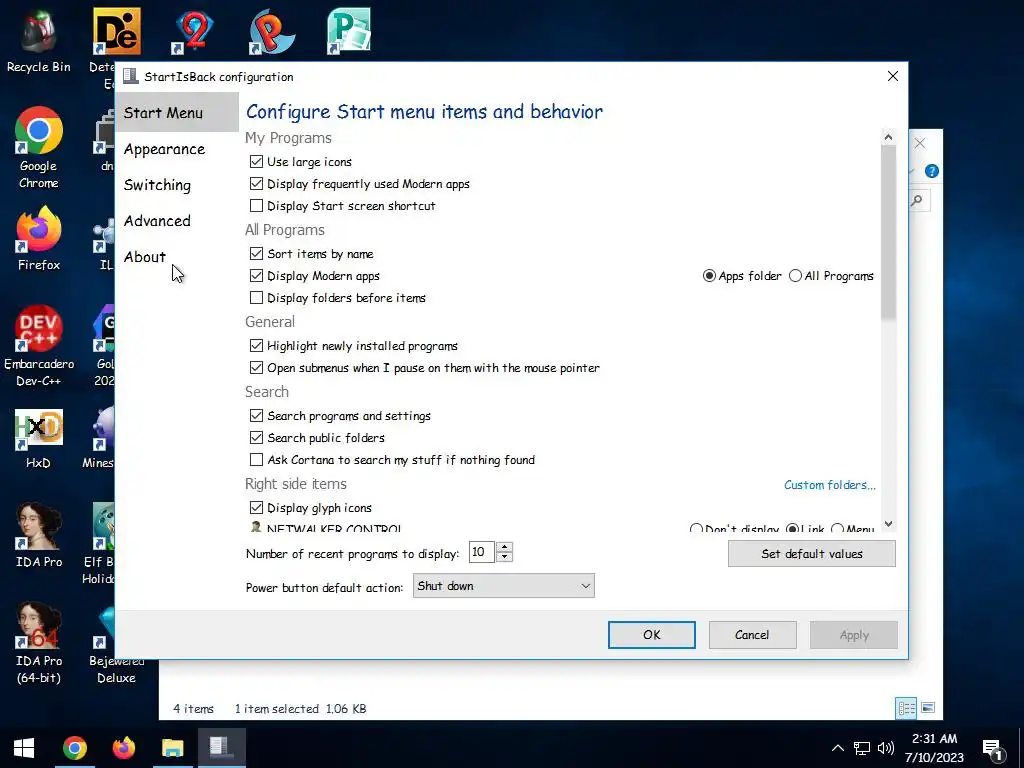The height and width of the screenshot is (768, 1024).
Task: Click the search magnifier in Explorer window
Action: point(917,200)
